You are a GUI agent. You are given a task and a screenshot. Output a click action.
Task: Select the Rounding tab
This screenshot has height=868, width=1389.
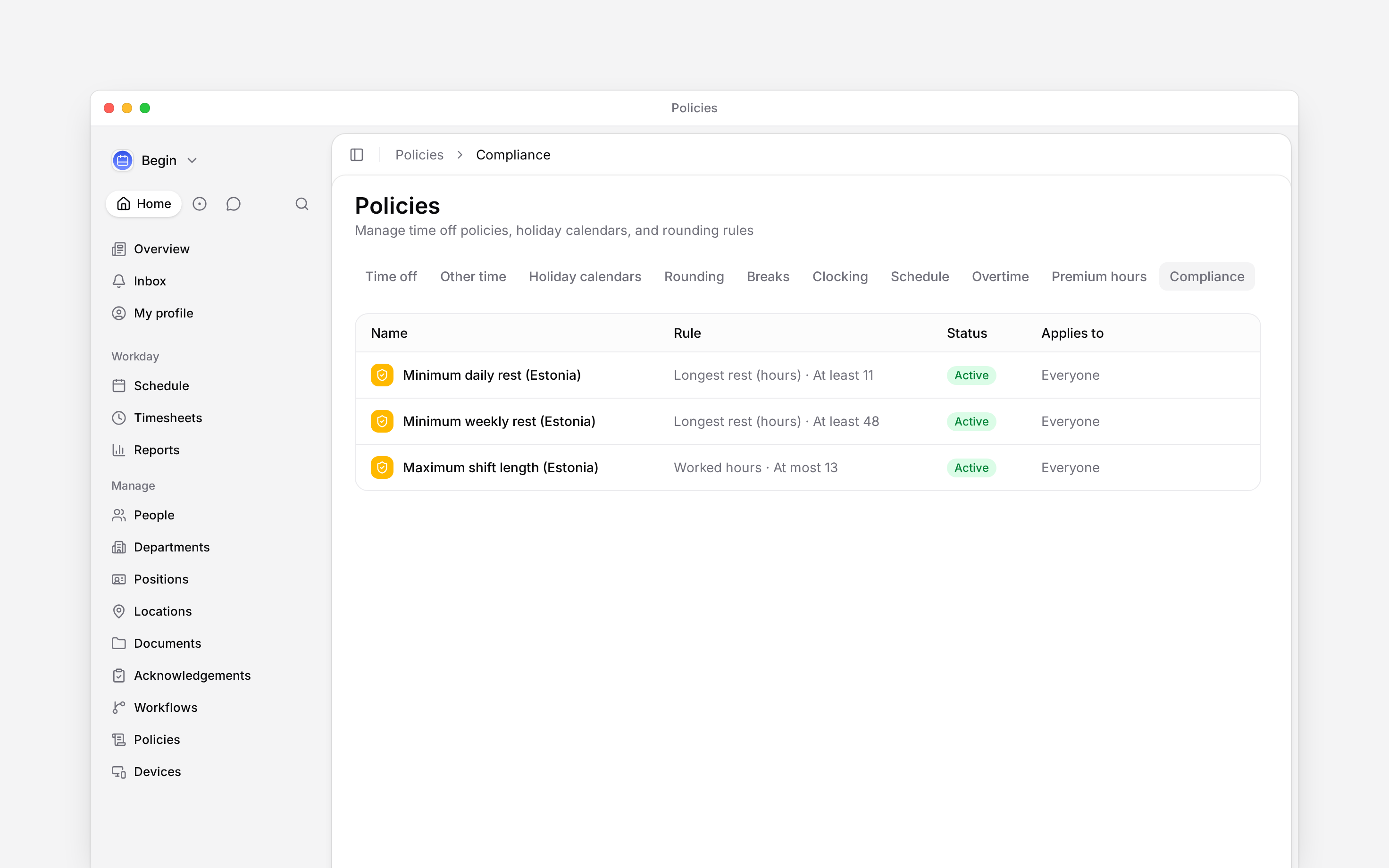click(x=694, y=277)
